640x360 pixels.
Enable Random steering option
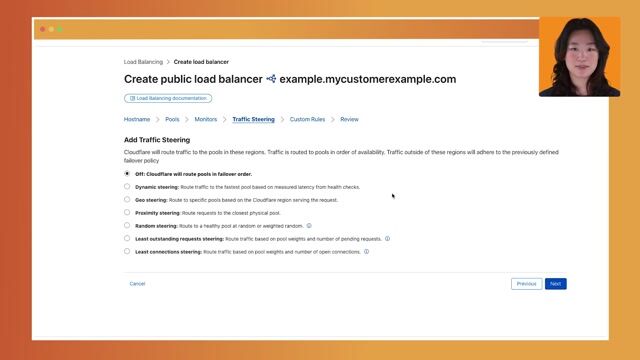(127, 225)
